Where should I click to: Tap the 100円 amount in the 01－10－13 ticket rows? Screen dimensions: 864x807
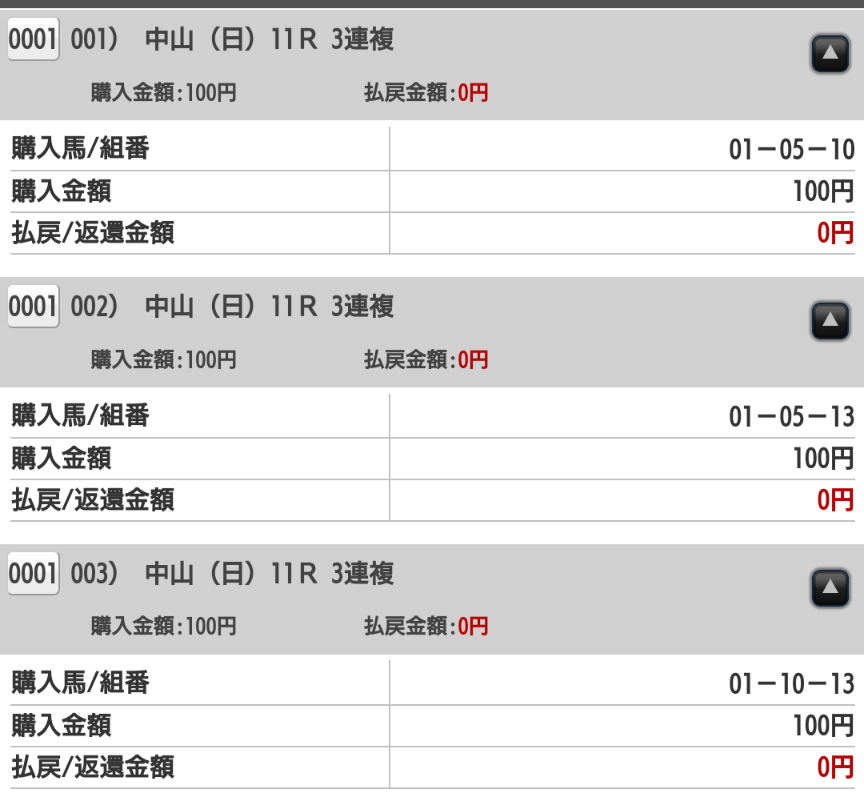point(823,726)
